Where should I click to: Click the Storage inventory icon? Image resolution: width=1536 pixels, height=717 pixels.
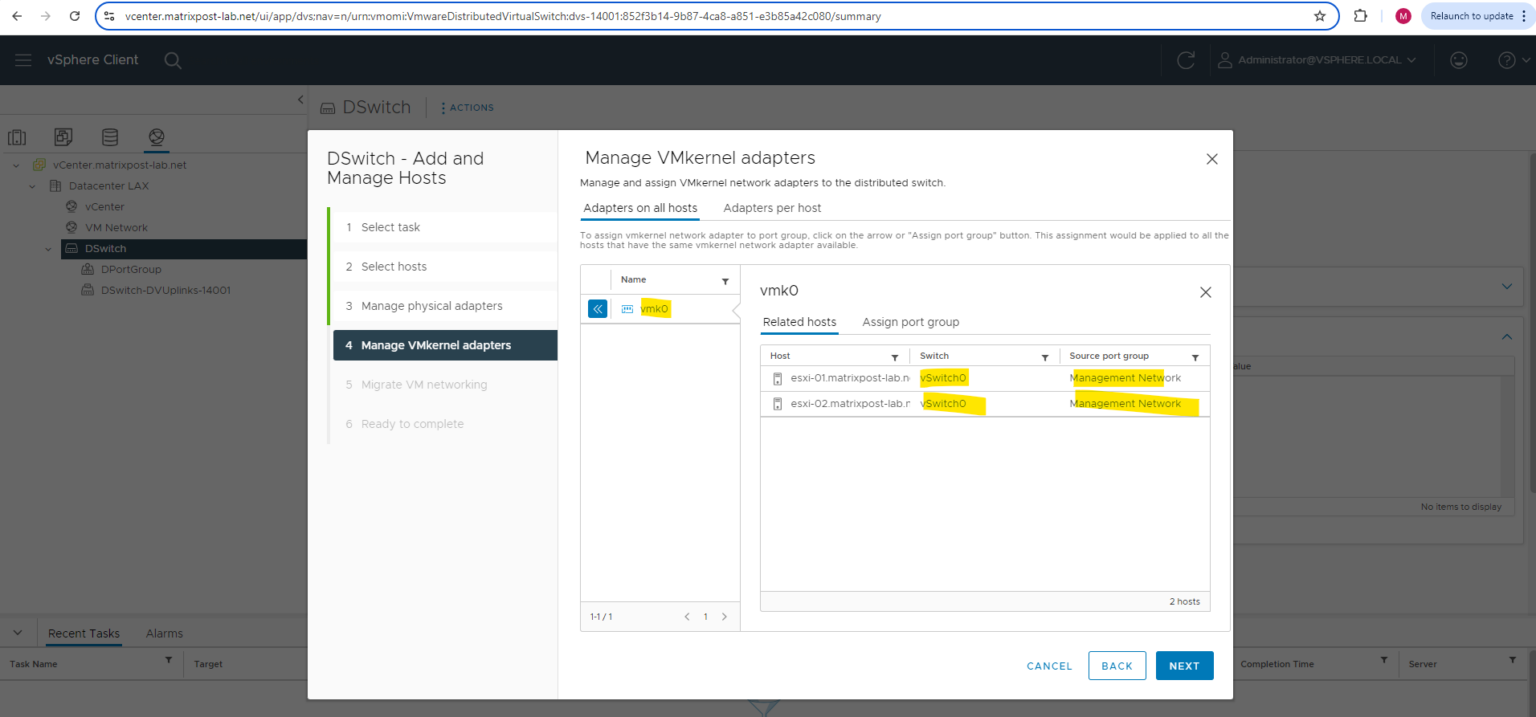coord(110,137)
